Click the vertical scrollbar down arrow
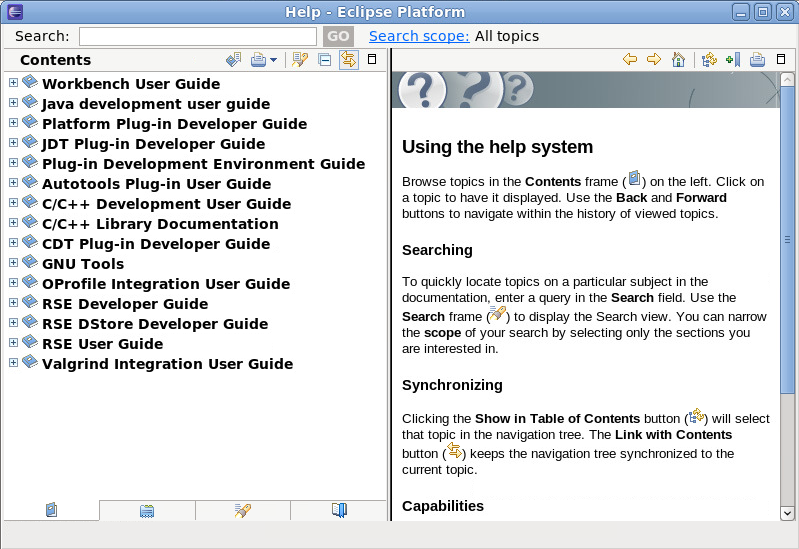The width and height of the screenshot is (799, 549). pyautogui.click(x=787, y=512)
